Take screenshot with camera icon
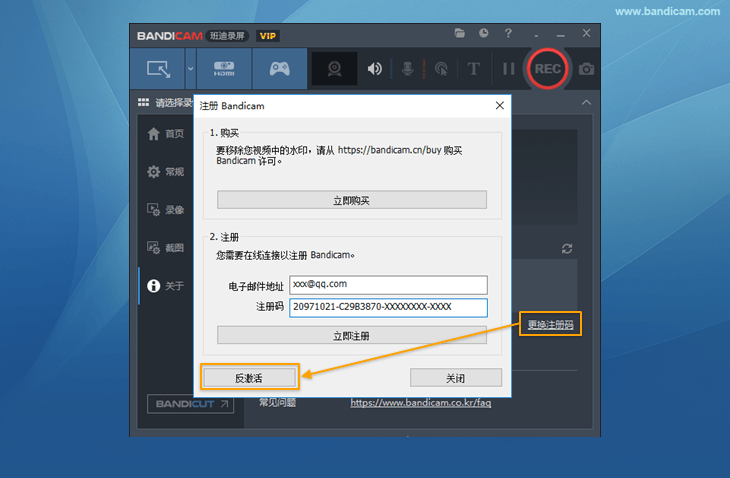The width and height of the screenshot is (730, 478). tap(586, 69)
